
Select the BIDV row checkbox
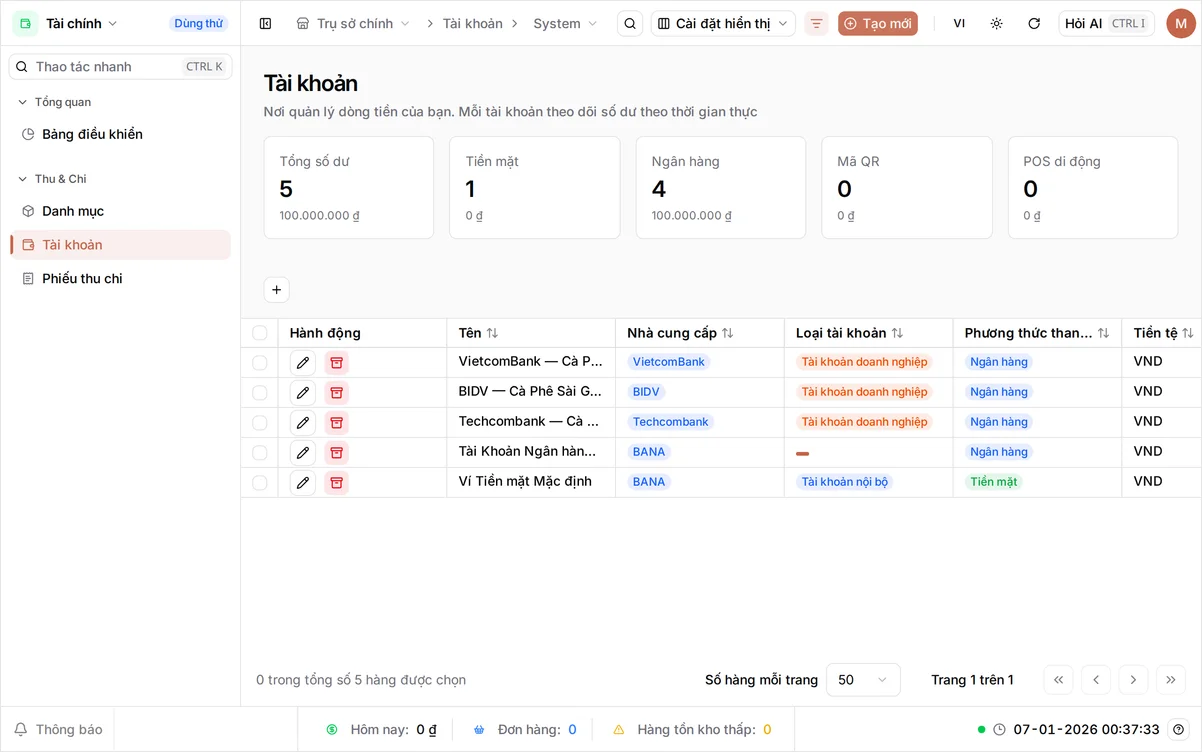coord(260,392)
